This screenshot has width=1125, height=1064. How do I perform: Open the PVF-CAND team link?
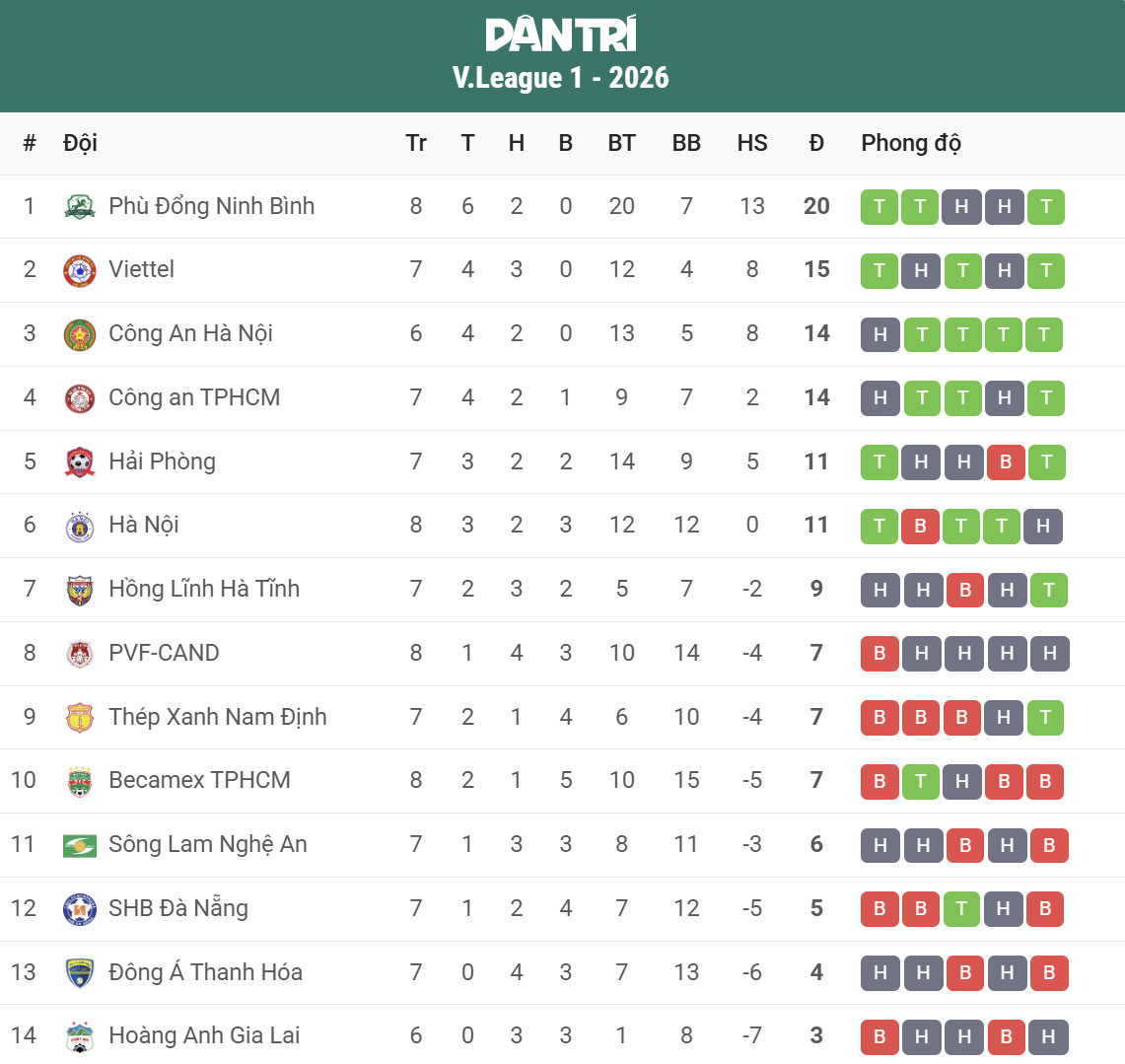point(164,653)
